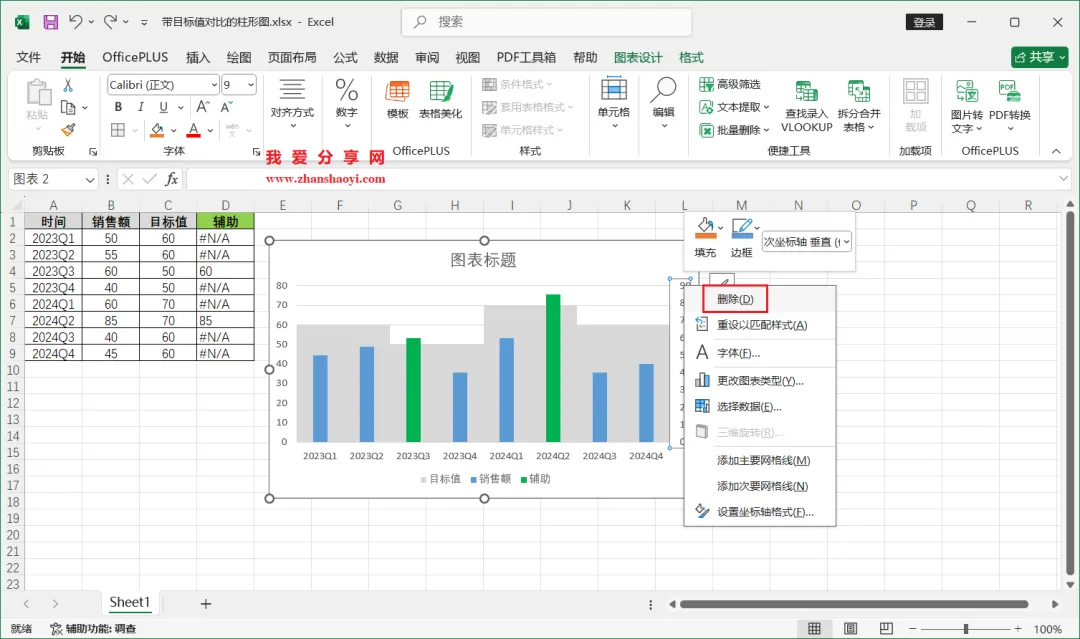Switch to Page Break Preview in status bar

tap(886, 628)
